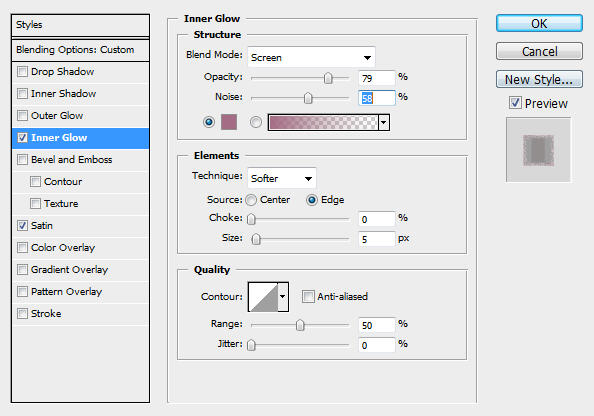
Task: Select the Pattern Overlay style row
Action: tap(80, 291)
